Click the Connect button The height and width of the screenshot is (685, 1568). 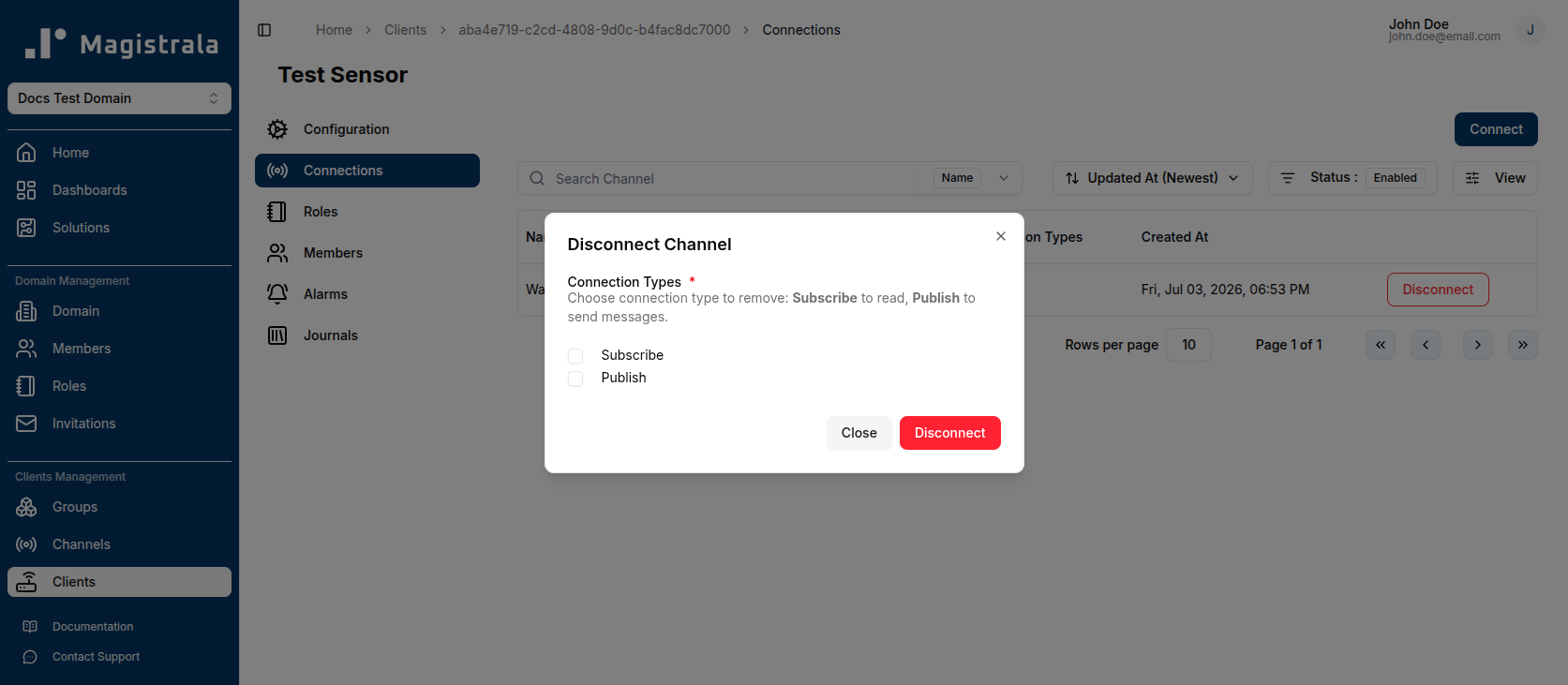(x=1496, y=129)
